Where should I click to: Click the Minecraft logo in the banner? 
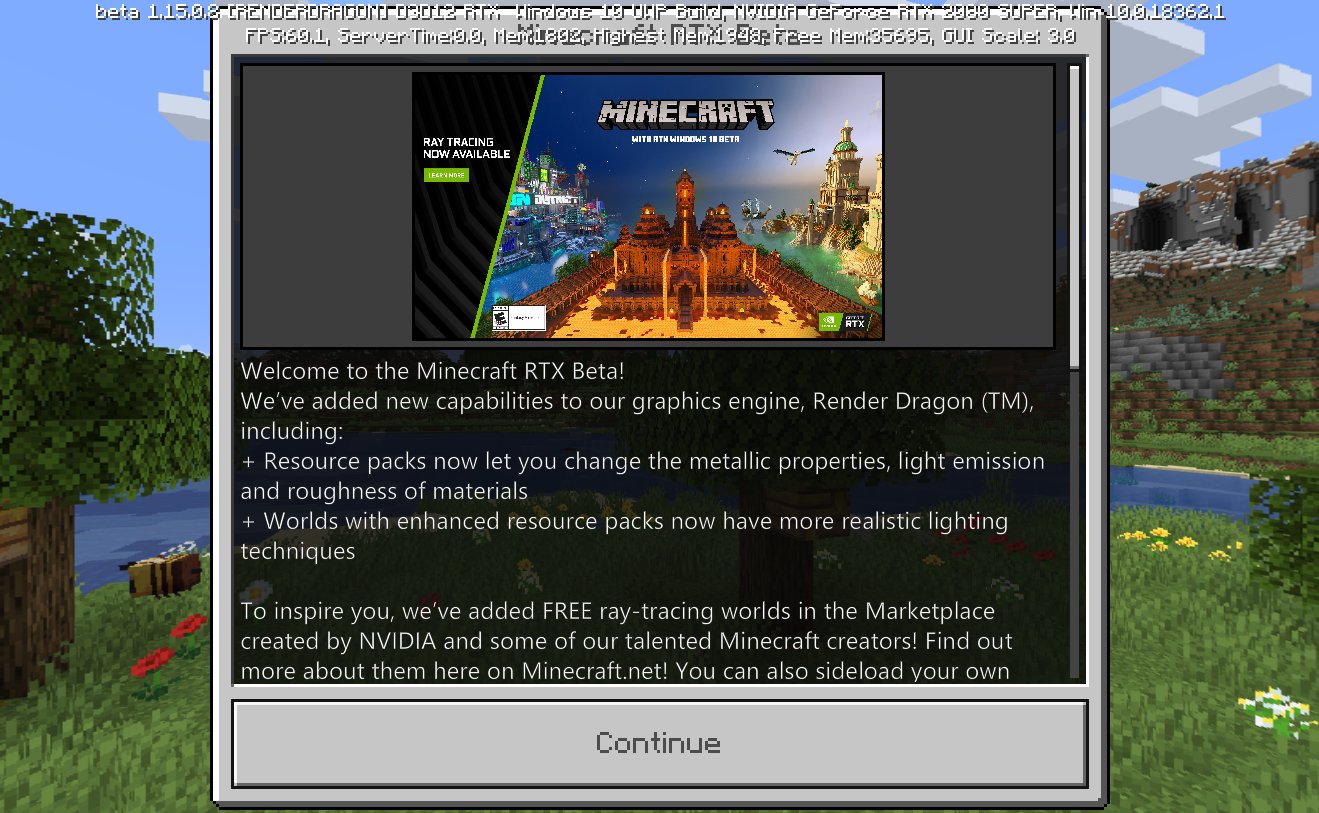(687, 113)
